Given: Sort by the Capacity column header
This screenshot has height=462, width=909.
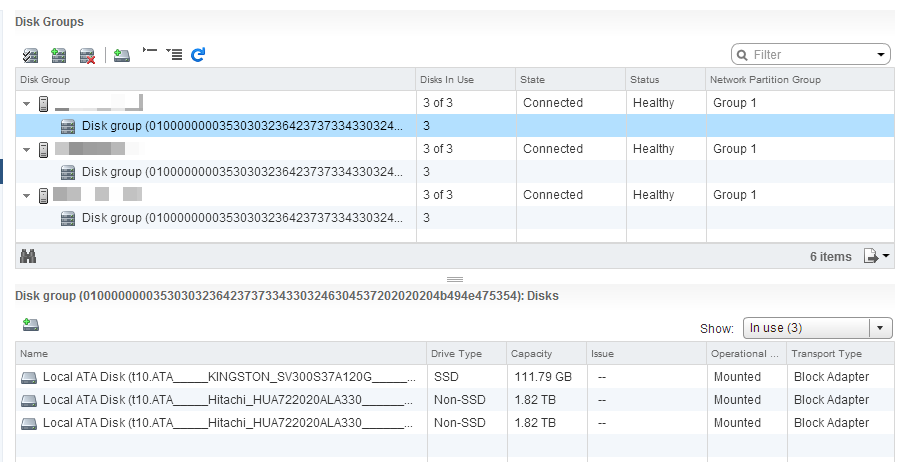Looking at the screenshot, I should click(x=545, y=354).
